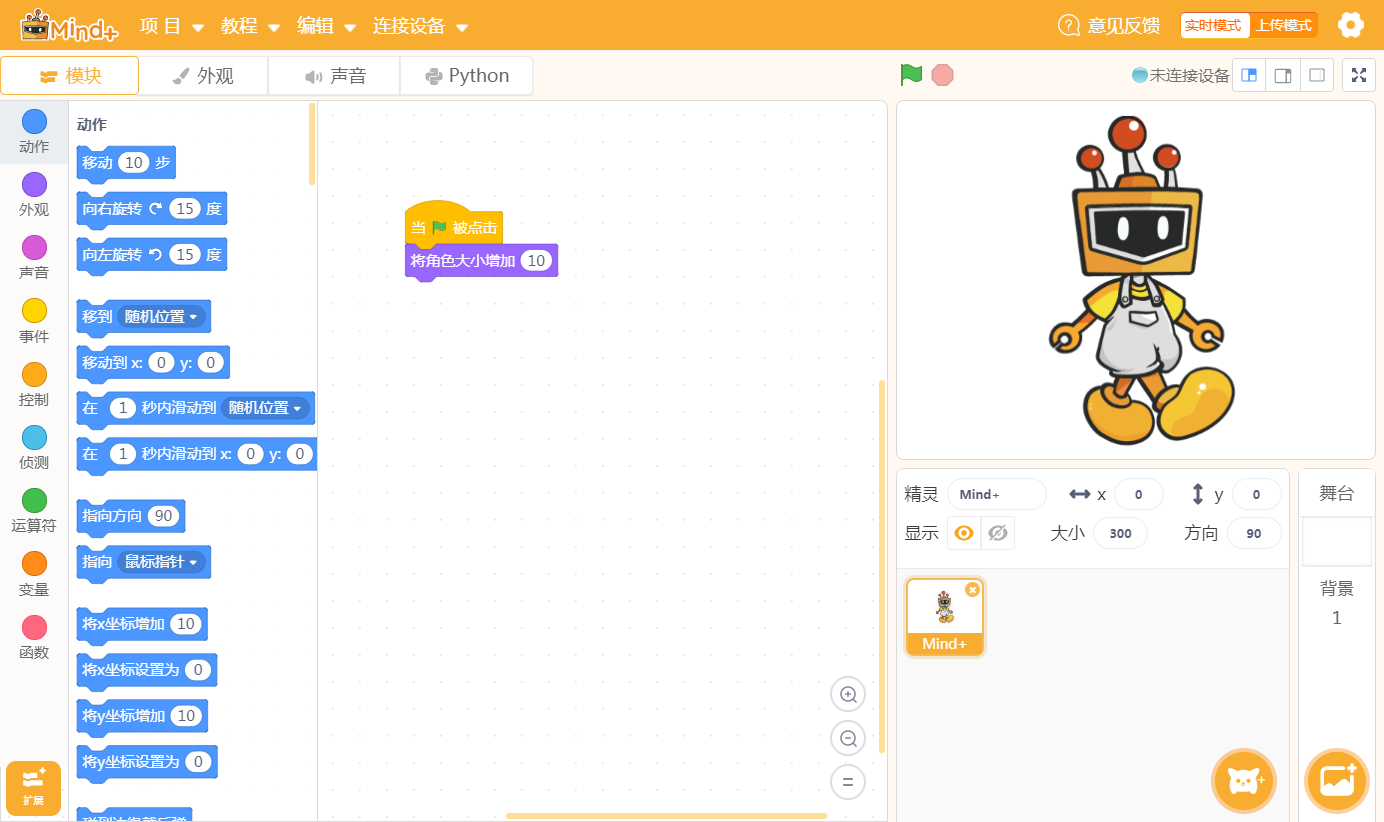Select the 动作 motion category

(x=34, y=132)
